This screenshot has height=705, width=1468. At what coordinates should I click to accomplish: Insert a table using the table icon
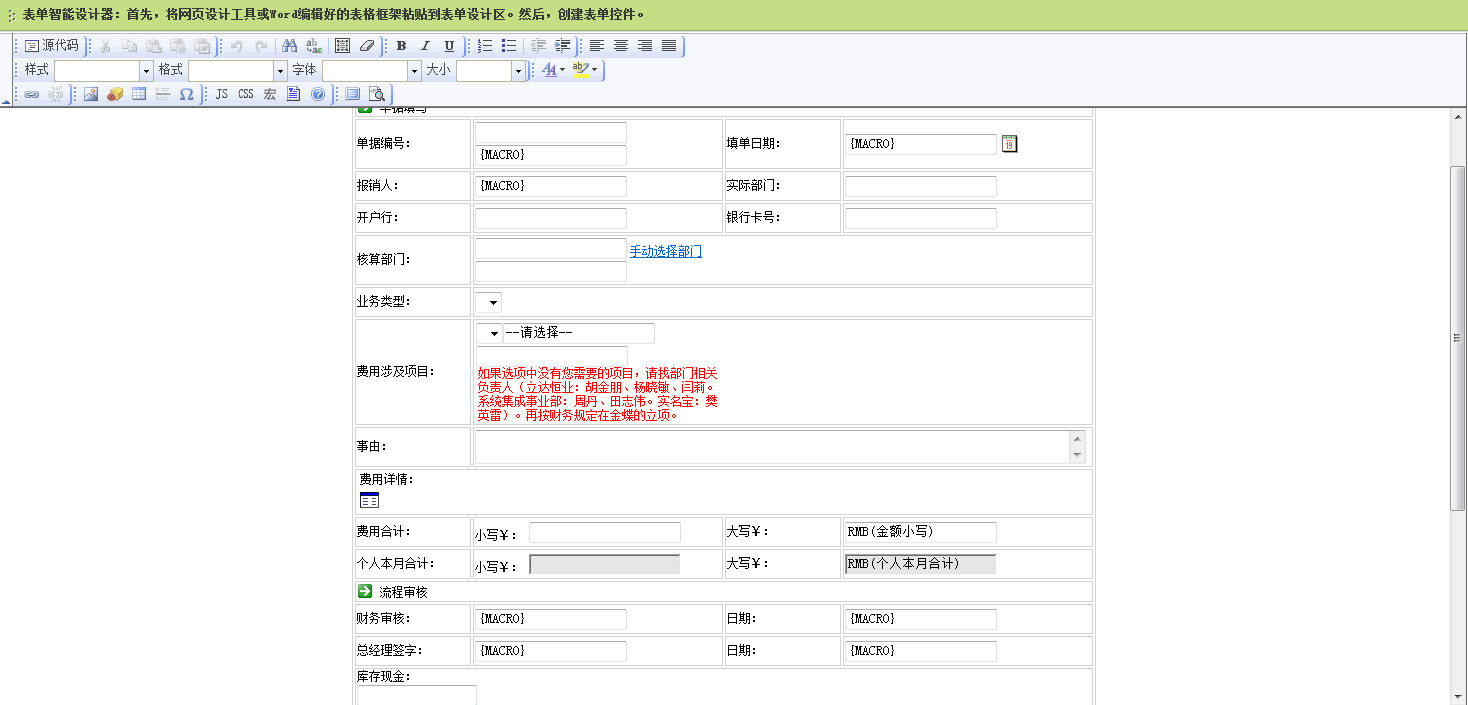tap(139, 95)
